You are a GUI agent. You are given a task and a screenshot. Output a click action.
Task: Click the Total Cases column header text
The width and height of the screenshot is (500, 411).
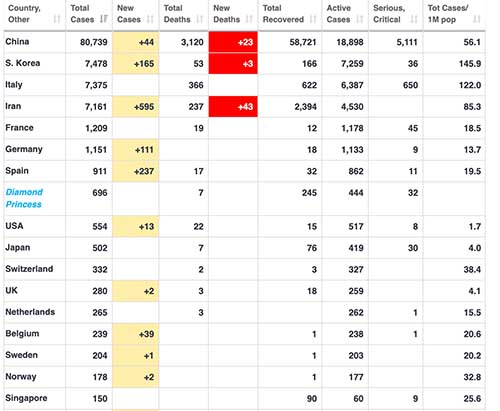point(82,14)
